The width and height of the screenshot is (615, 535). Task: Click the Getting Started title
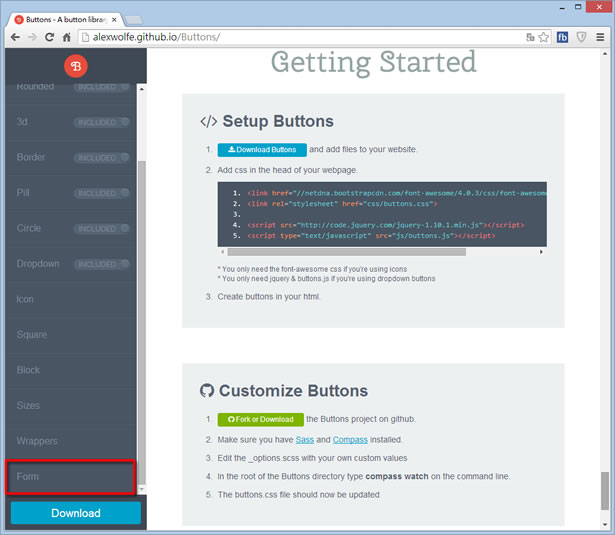(374, 63)
